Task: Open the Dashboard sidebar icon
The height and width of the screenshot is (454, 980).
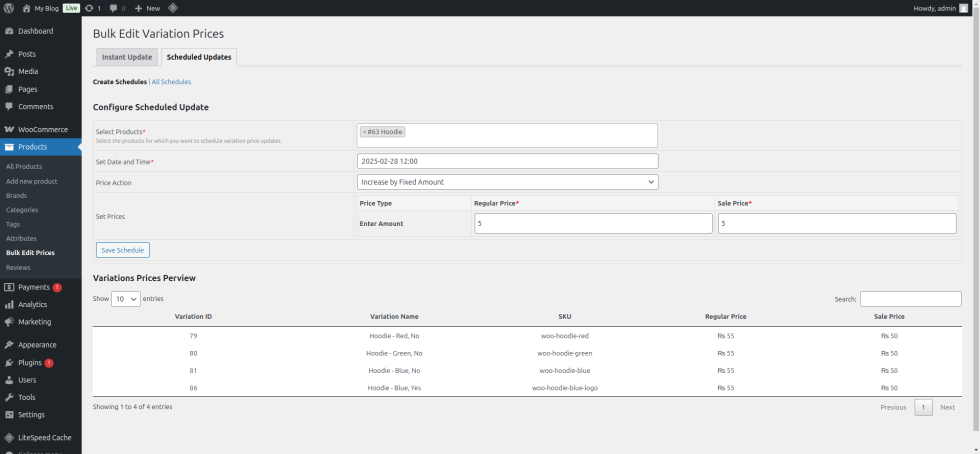Action: tap(9, 31)
